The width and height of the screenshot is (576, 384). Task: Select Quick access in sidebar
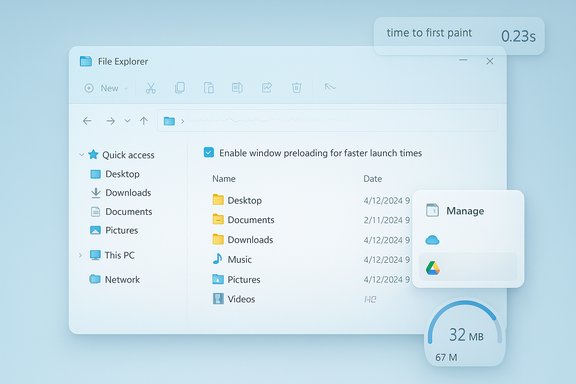pyautogui.click(x=121, y=155)
